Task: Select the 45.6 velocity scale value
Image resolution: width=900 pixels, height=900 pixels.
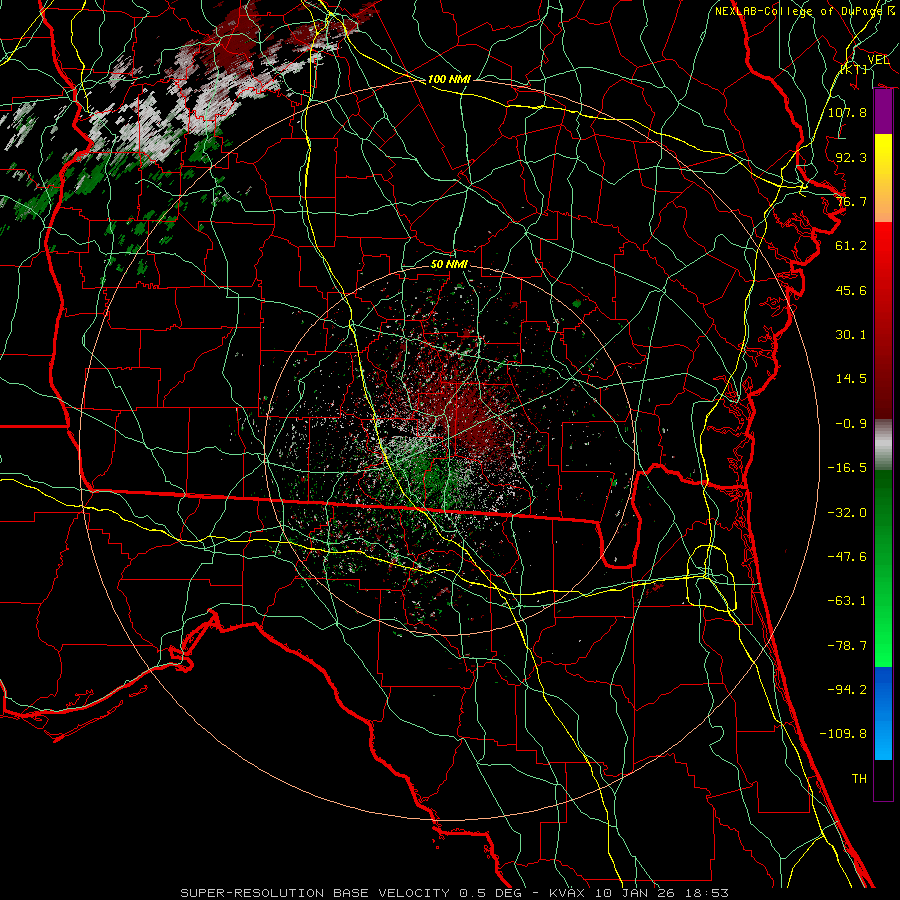Action: click(851, 290)
